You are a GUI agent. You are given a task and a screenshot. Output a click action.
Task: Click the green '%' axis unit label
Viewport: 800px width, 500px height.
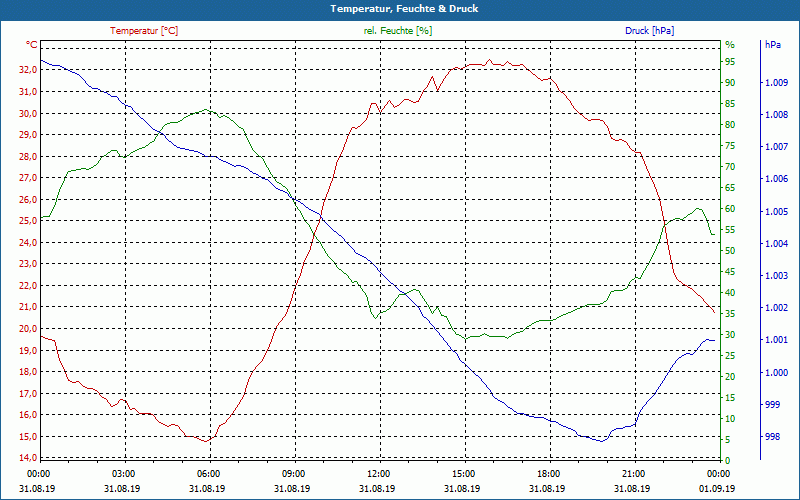coord(730,45)
